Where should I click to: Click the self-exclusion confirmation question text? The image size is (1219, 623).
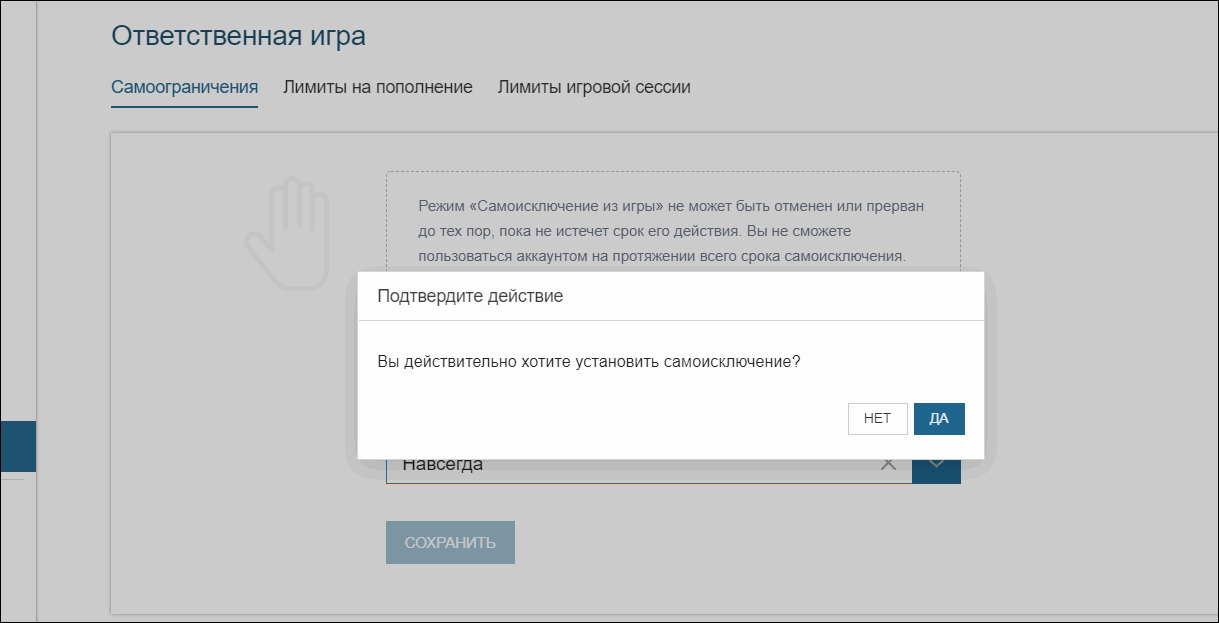pyautogui.click(x=589, y=361)
